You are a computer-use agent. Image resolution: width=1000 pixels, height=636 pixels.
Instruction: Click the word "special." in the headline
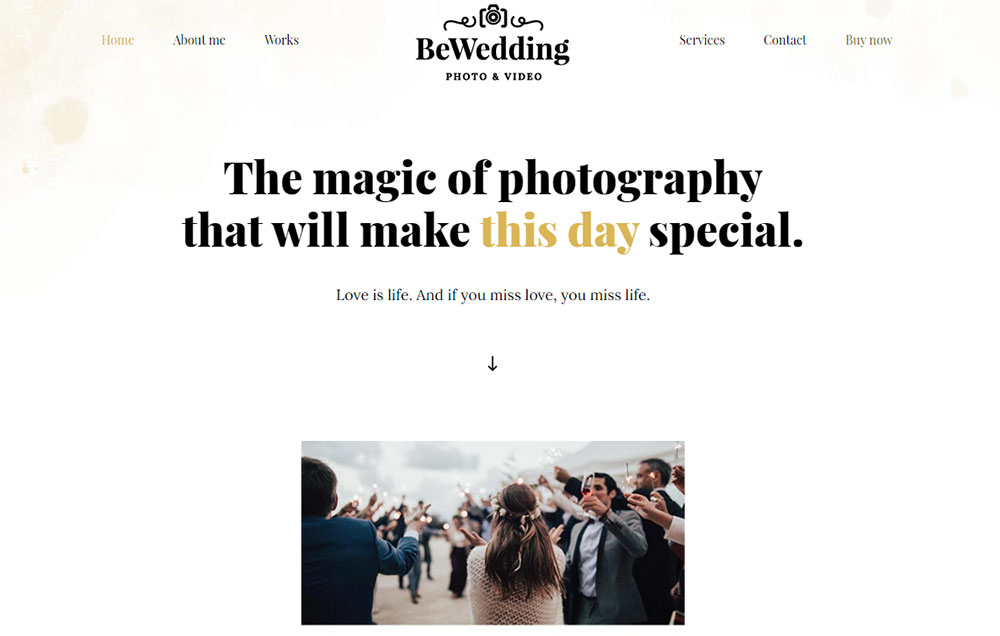726,232
